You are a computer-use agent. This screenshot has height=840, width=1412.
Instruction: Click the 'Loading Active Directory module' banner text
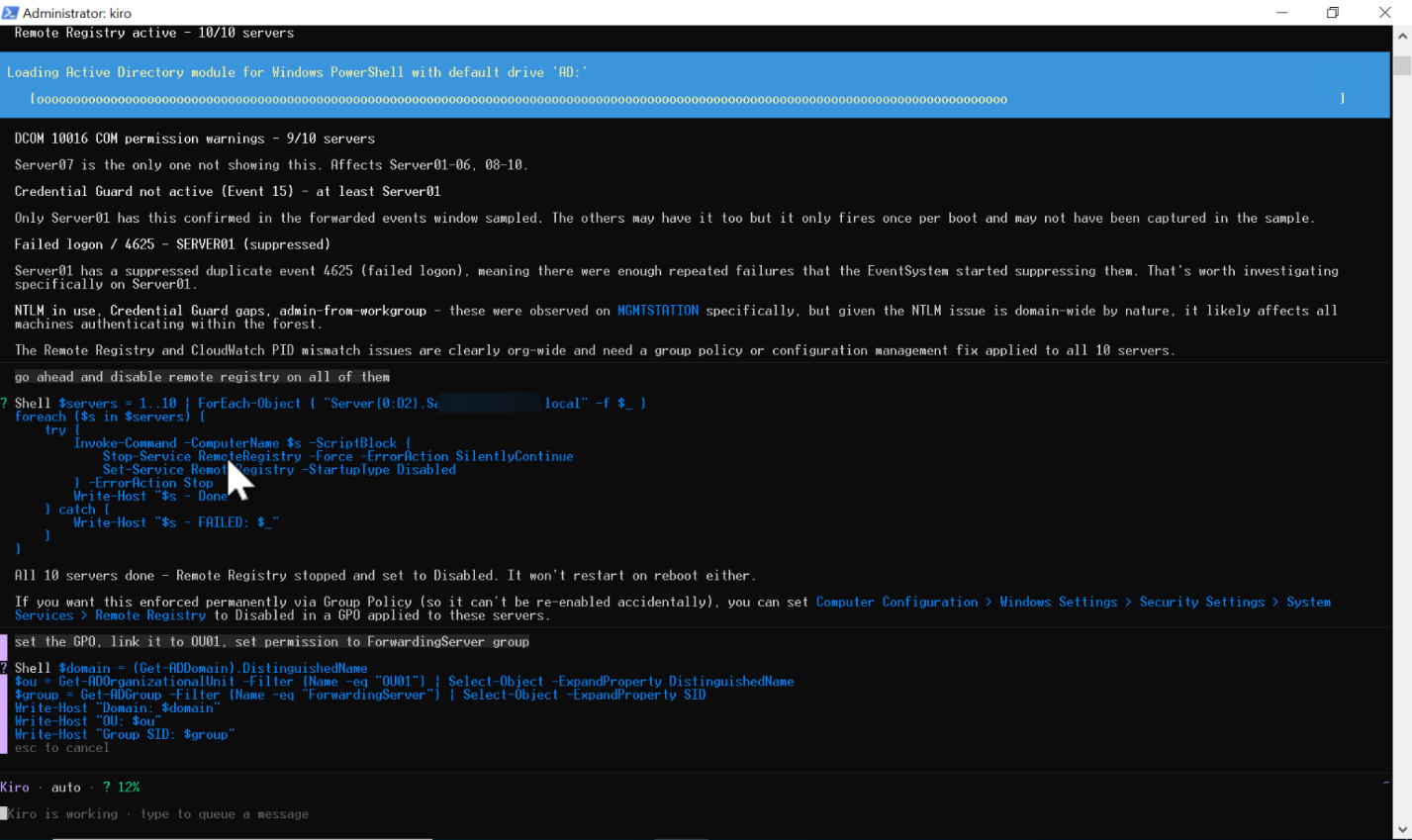[x=298, y=72]
